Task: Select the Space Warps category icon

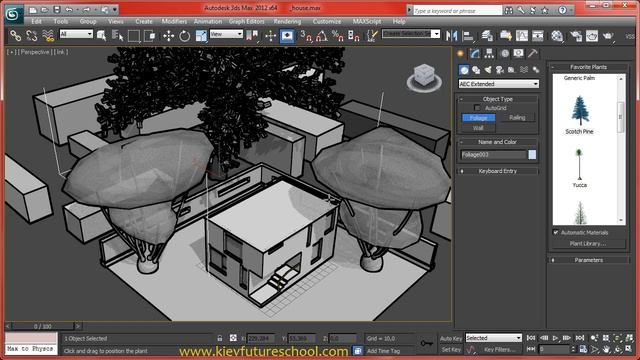Action: [524, 70]
